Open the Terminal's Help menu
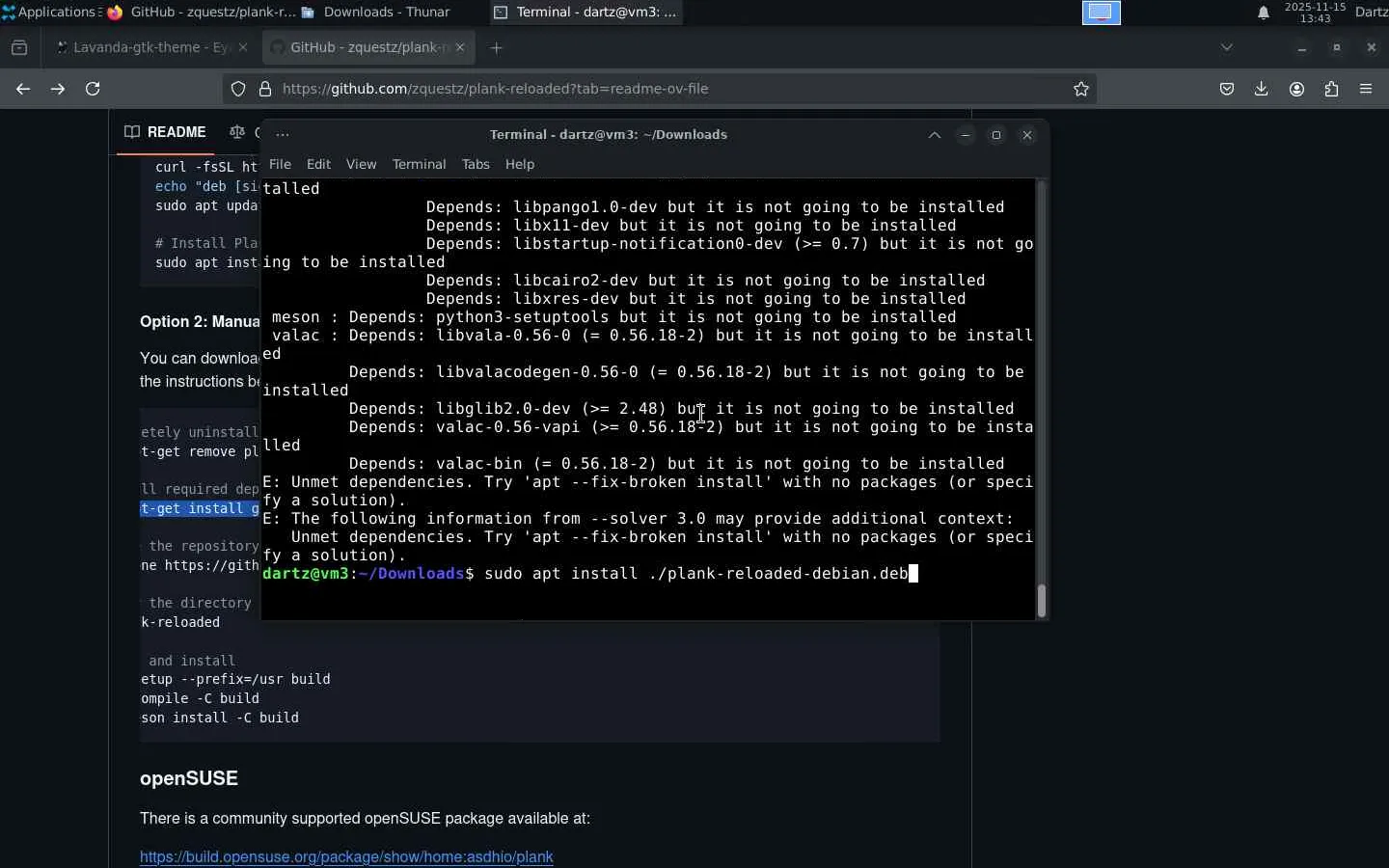 tap(520, 164)
